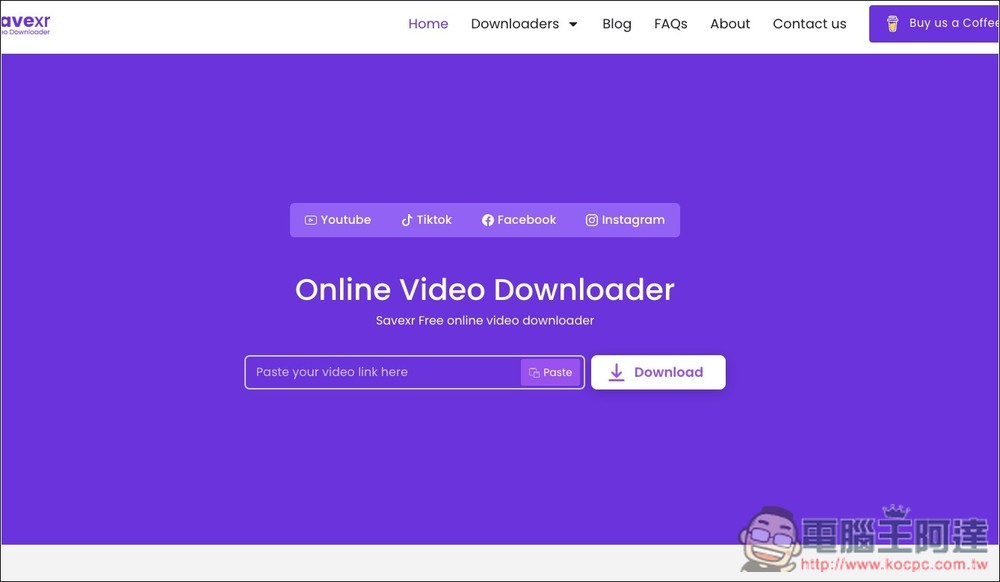Select the TikTok music-note icon
Image resolution: width=1000 pixels, height=582 pixels.
click(406, 219)
